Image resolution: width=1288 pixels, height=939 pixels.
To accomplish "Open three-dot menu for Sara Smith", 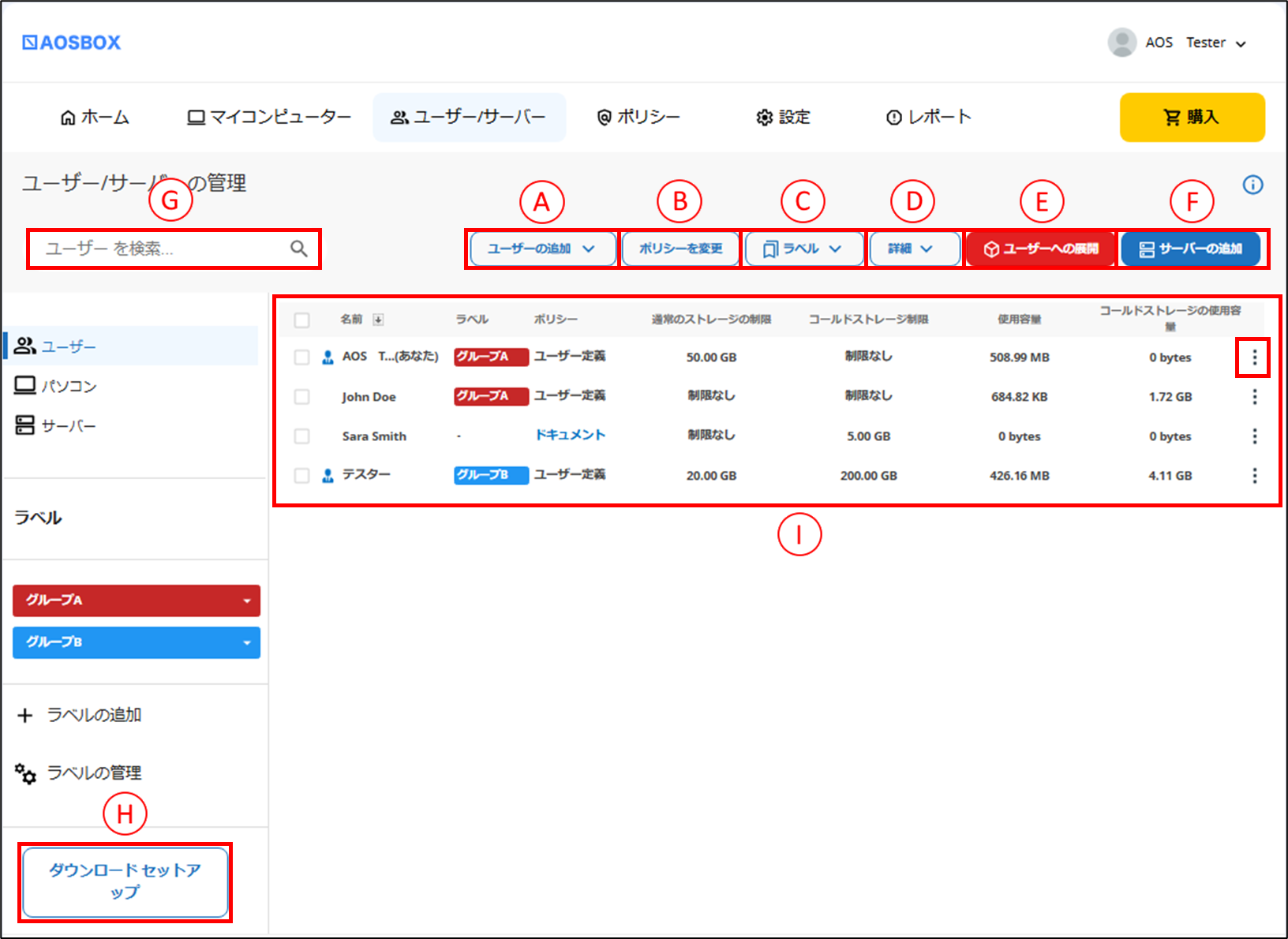I will 1254,436.
